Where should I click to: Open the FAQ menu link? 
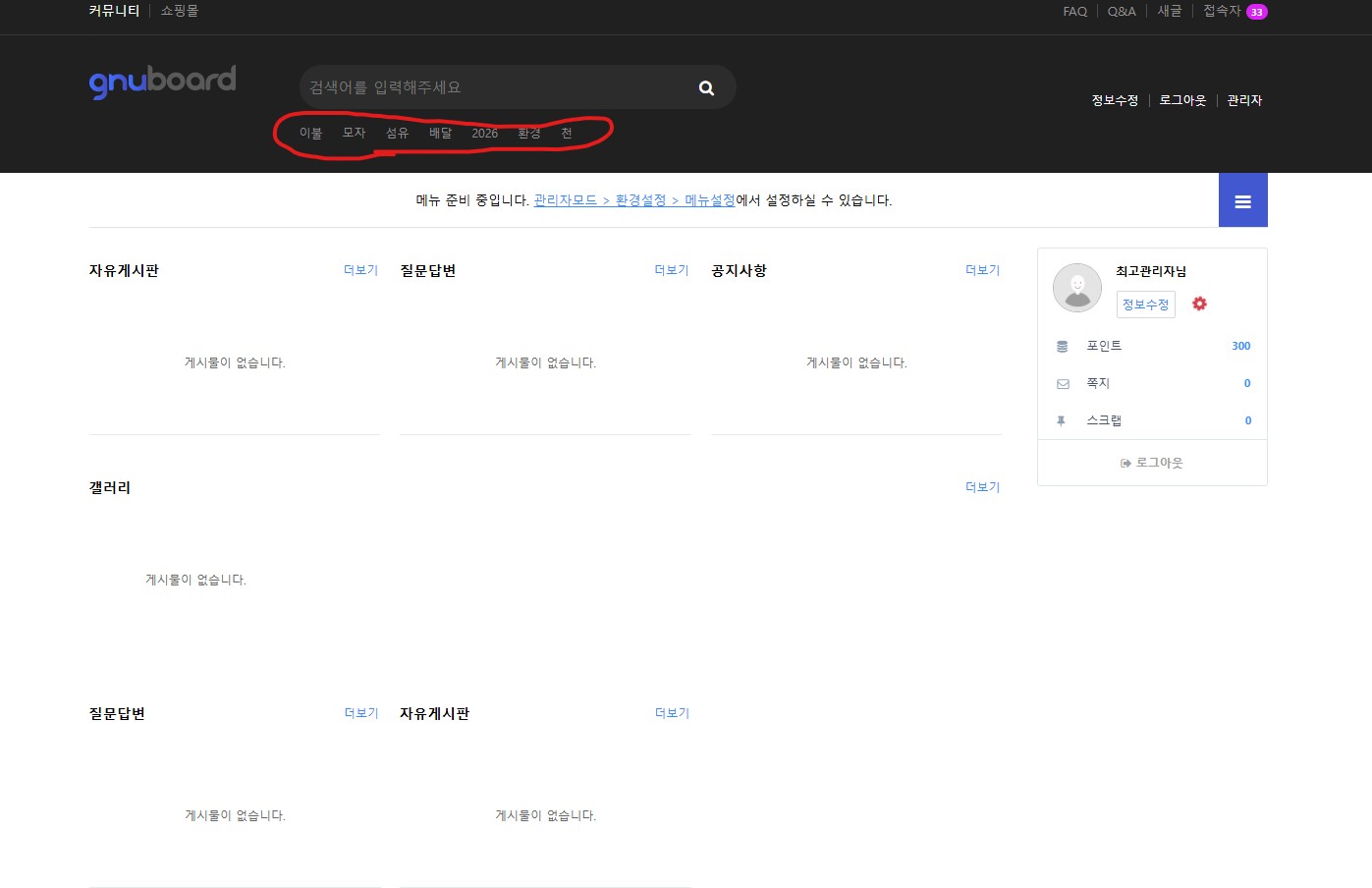(x=1074, y=12)
